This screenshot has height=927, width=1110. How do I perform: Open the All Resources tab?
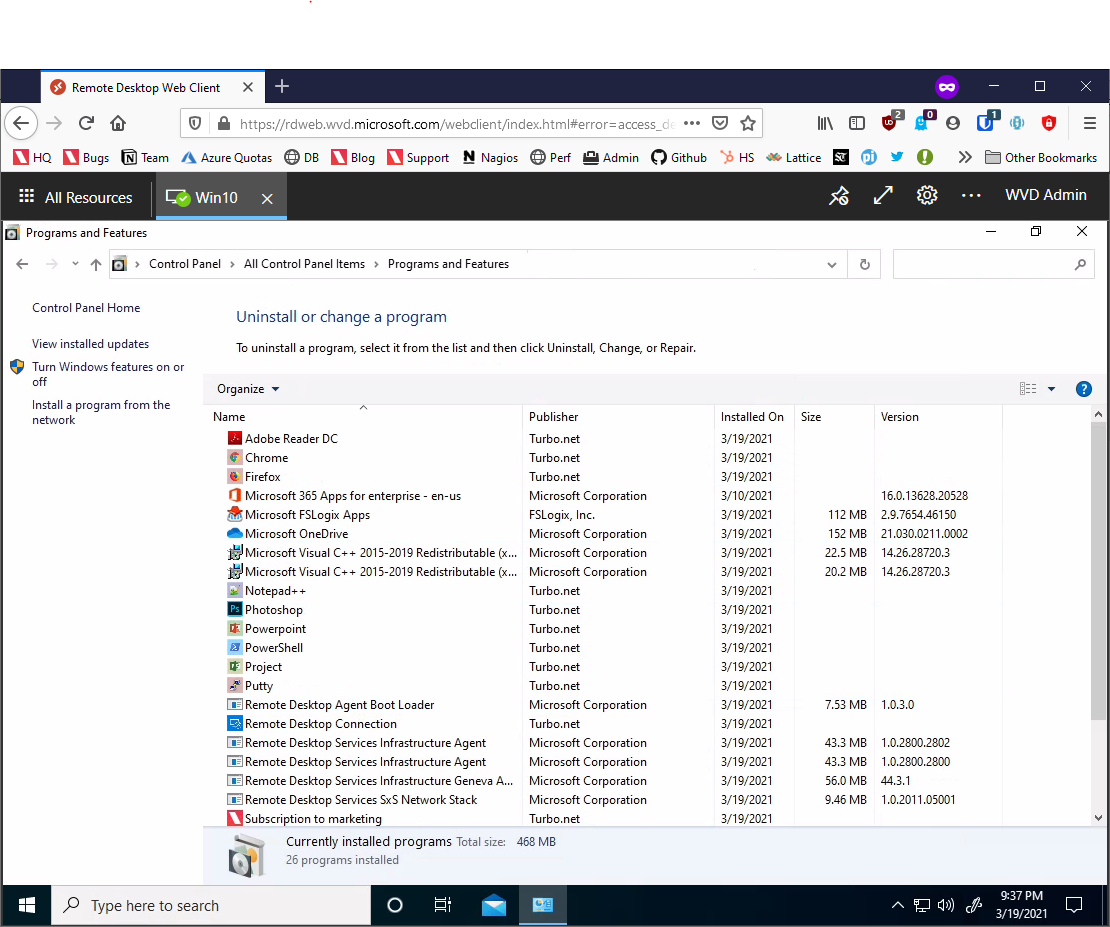coord(76,198)
